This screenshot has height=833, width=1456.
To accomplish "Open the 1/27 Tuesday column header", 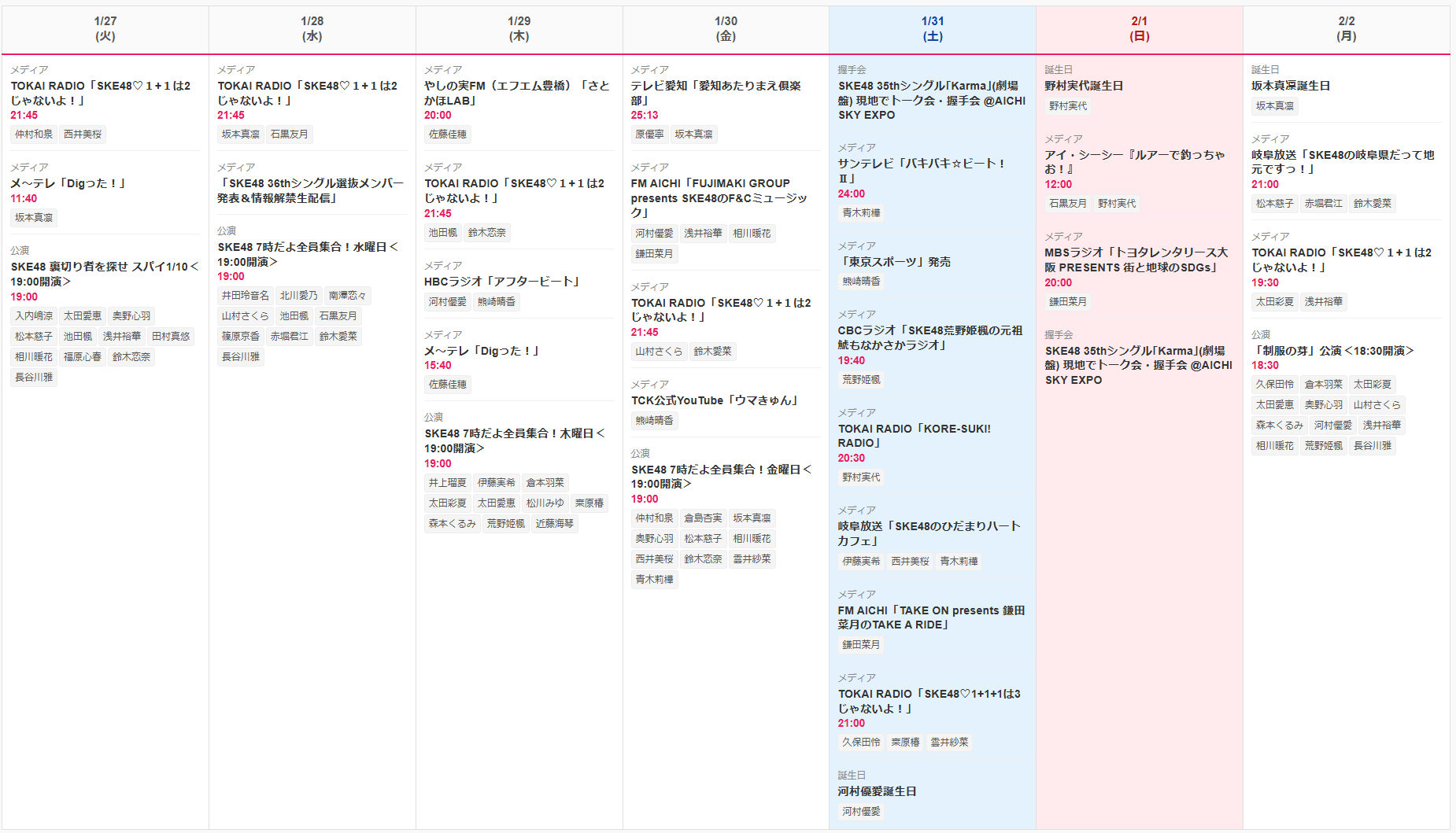I will pyautogui.click(x=105, y=29).
